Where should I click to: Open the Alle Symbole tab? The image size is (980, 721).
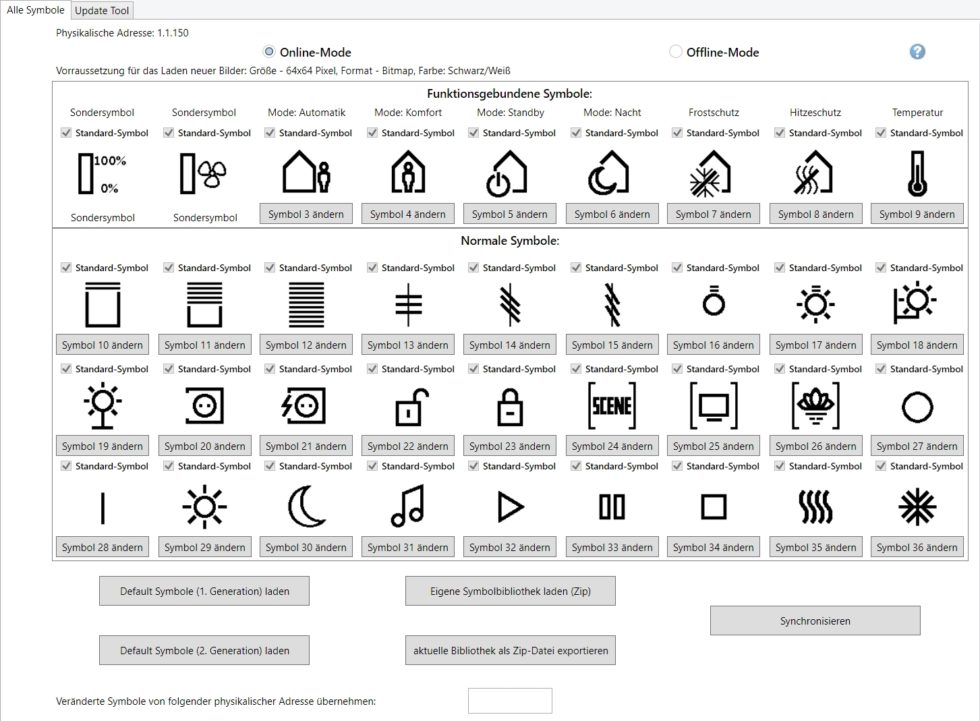tap(35, 10)
